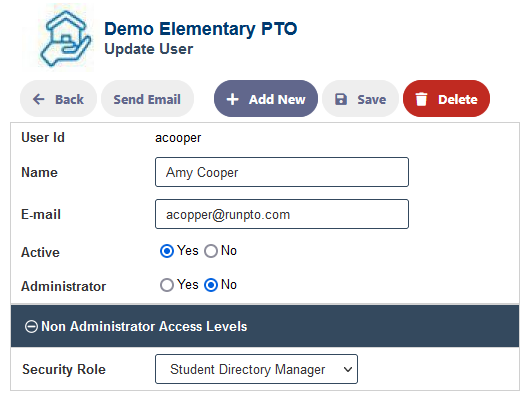Click the E-mail input field
Viewport: 532px width, 408px height.
[282, 214]
